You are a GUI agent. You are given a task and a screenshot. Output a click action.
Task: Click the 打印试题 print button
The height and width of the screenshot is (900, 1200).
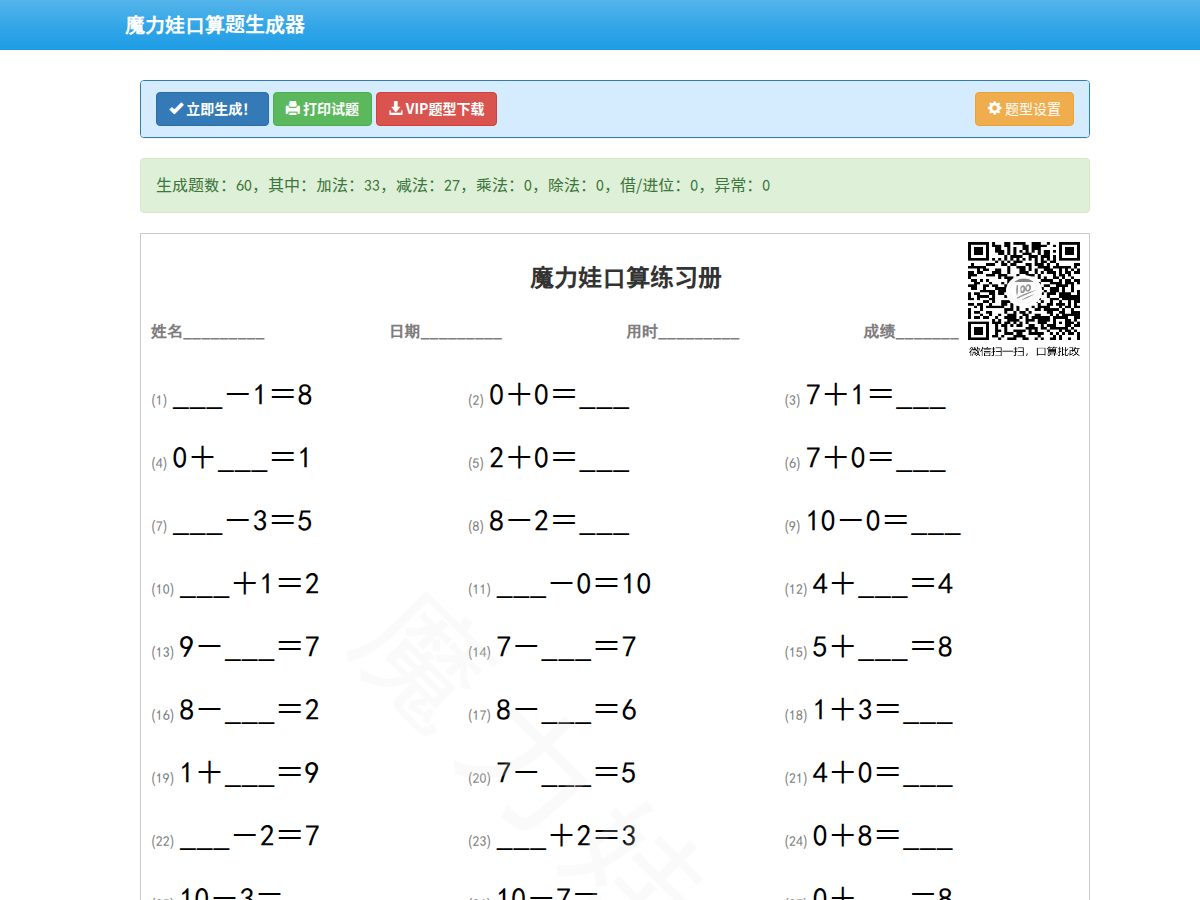point(322,109)
